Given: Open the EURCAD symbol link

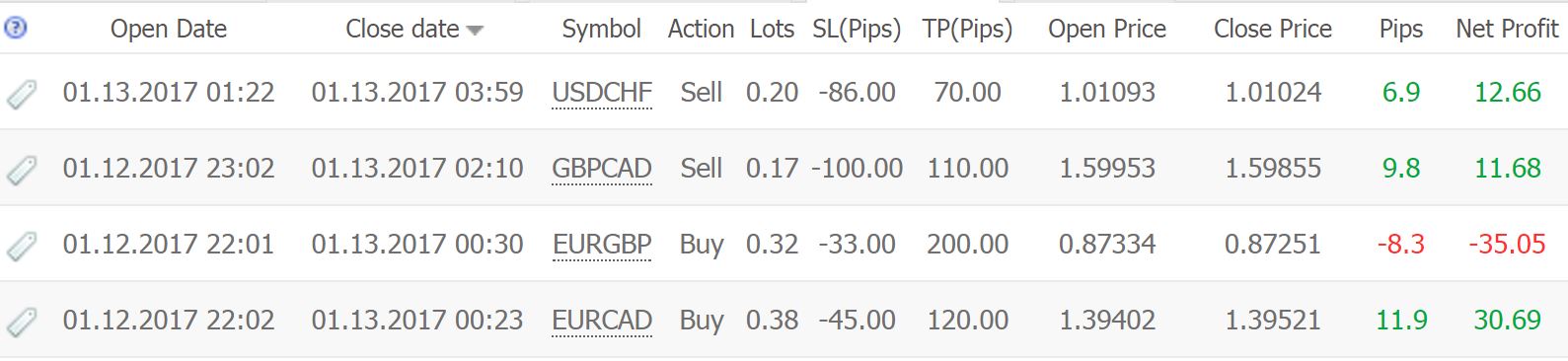Looking at the screenshot, I should point(602,321).
